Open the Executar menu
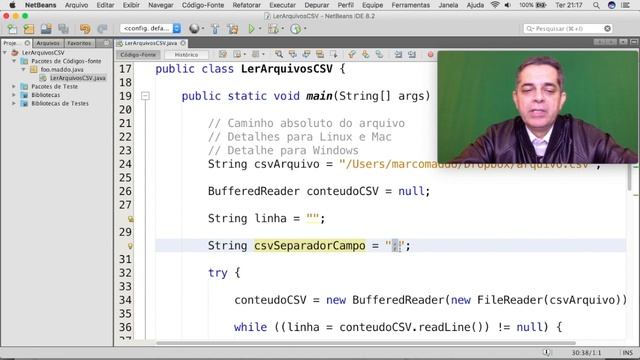The image size is (640, 360). point(282,5)
